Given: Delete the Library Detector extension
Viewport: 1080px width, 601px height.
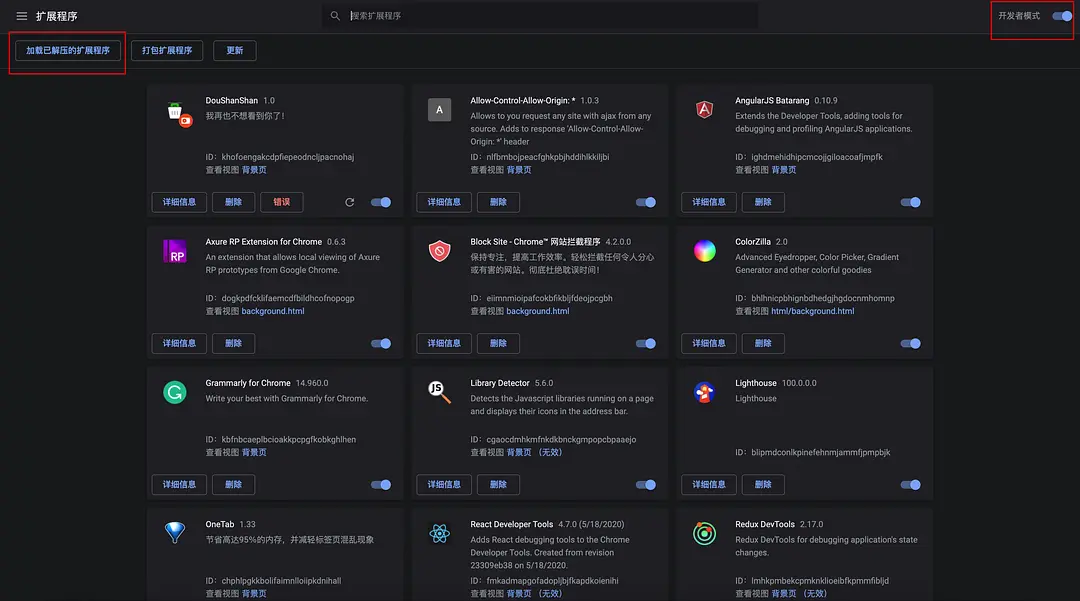Looking at the screenshot, I should pyautogui.click(x=498, y=485).
